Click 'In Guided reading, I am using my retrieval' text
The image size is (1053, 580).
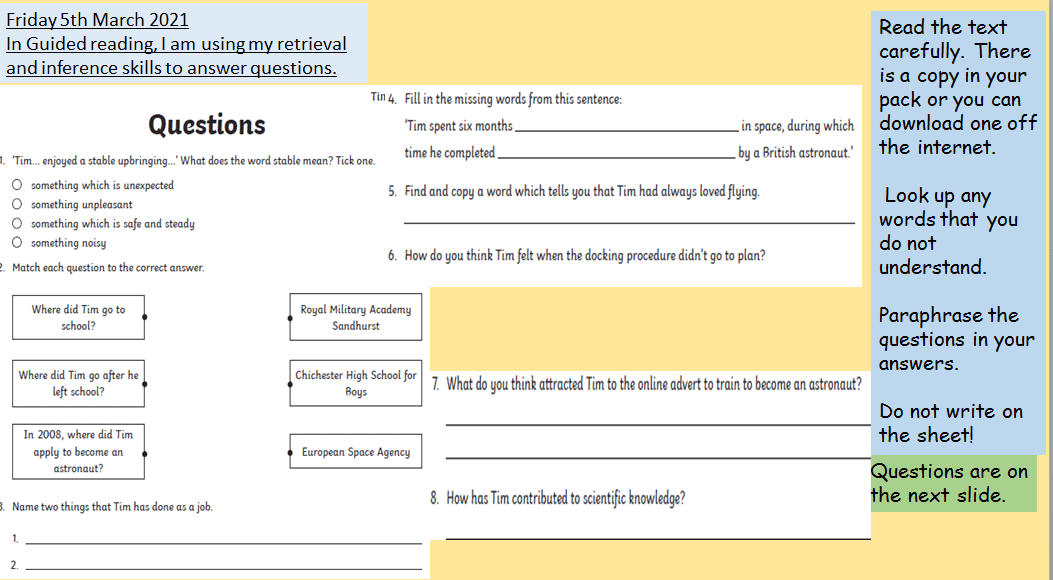pos(176,44)
